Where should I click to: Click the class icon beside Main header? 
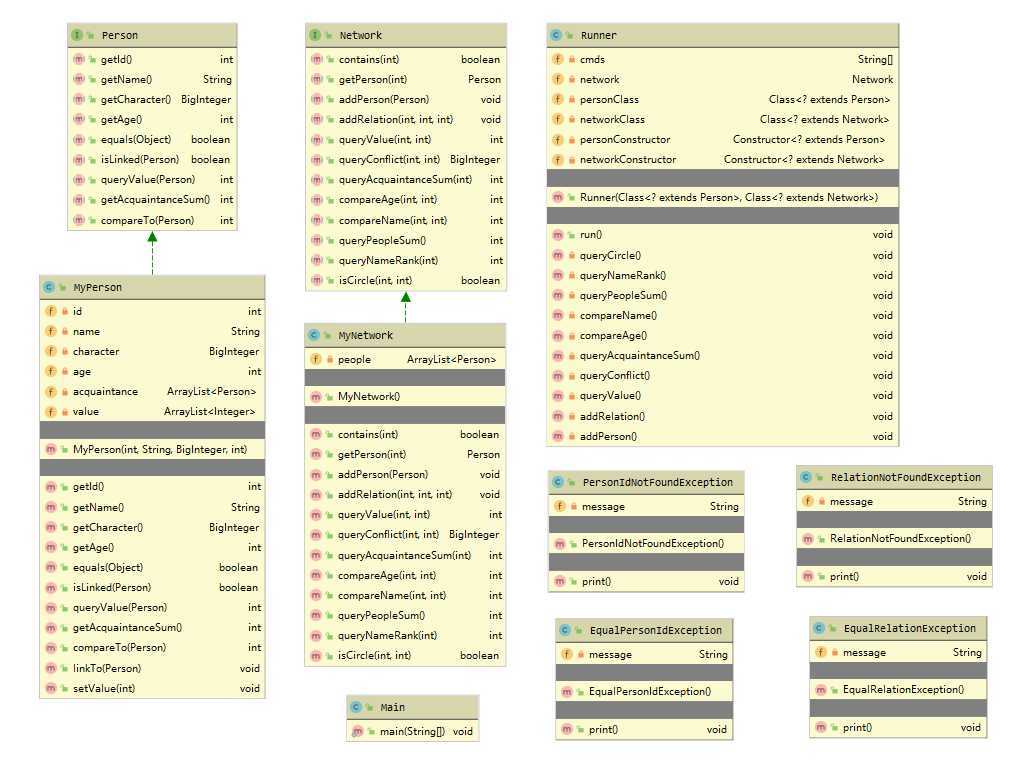(x=356, y=707)
